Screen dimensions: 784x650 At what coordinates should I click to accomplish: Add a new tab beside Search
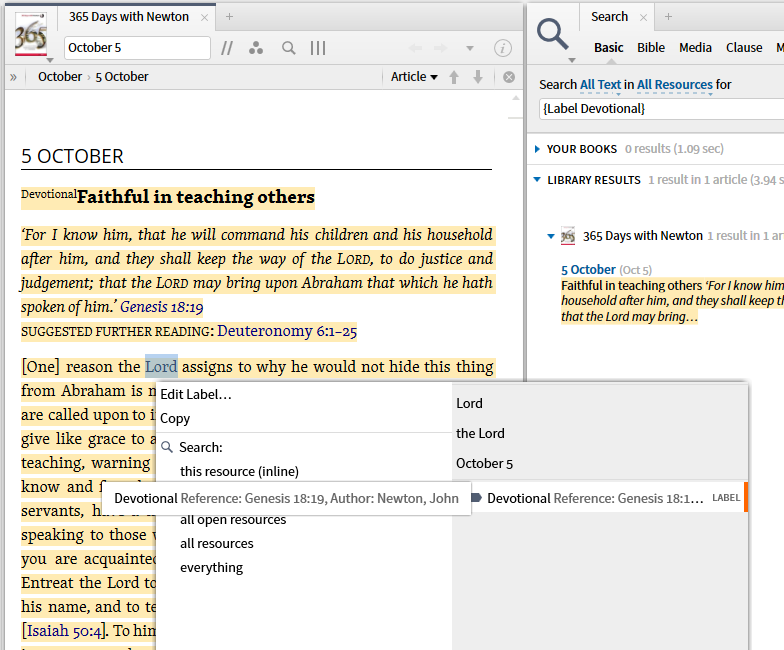pos(668,16)
